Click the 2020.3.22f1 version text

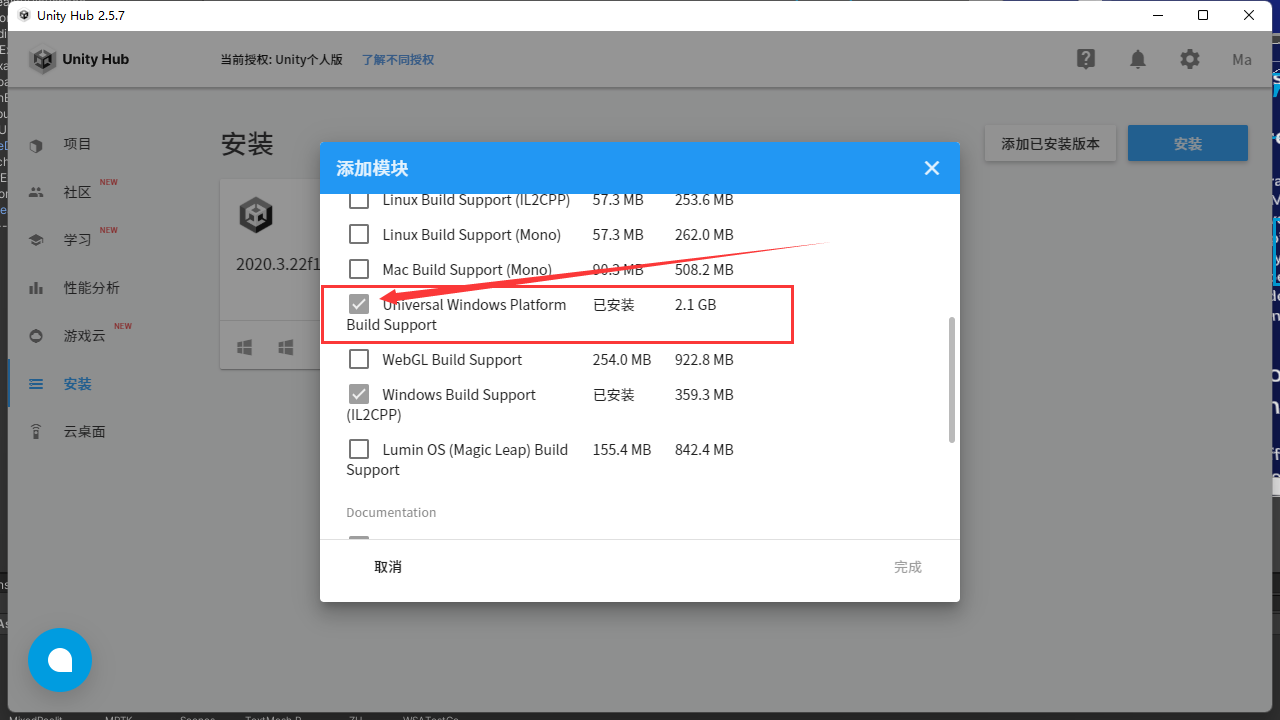pyautogui.click(x=278, y=264)
